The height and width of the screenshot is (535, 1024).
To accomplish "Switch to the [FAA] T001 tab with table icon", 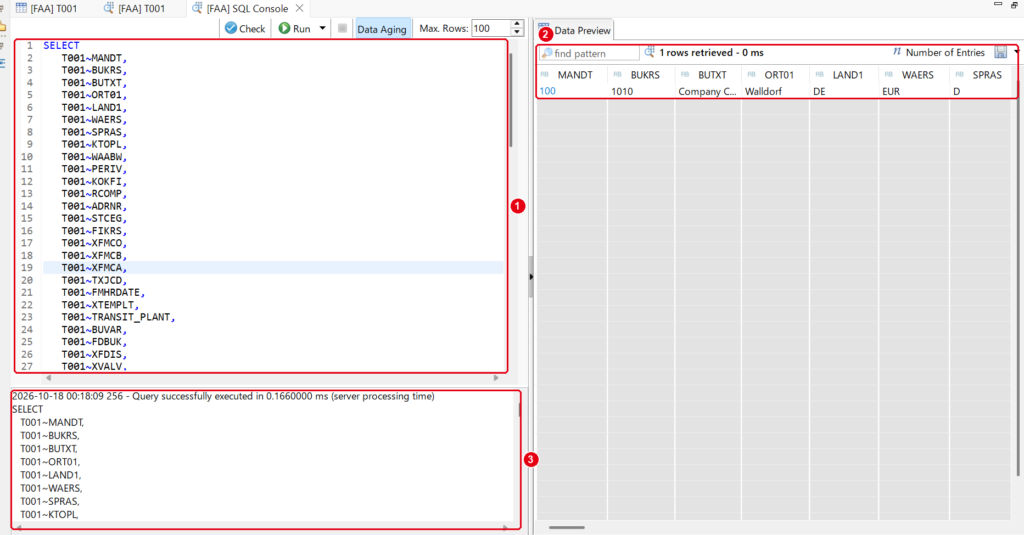I will 46,8.
